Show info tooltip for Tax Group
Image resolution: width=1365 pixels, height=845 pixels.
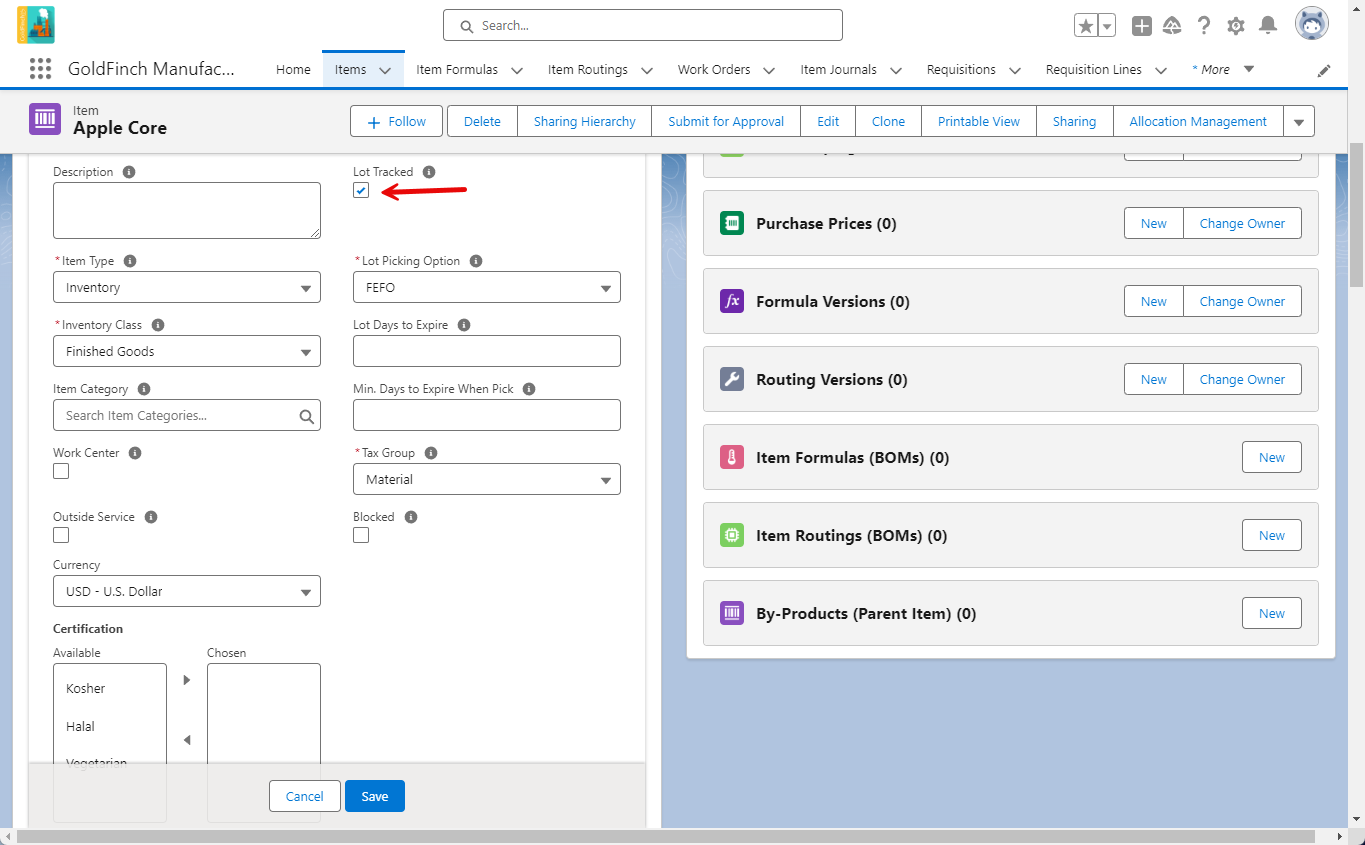pyautogui.click(x=431, y=453)
